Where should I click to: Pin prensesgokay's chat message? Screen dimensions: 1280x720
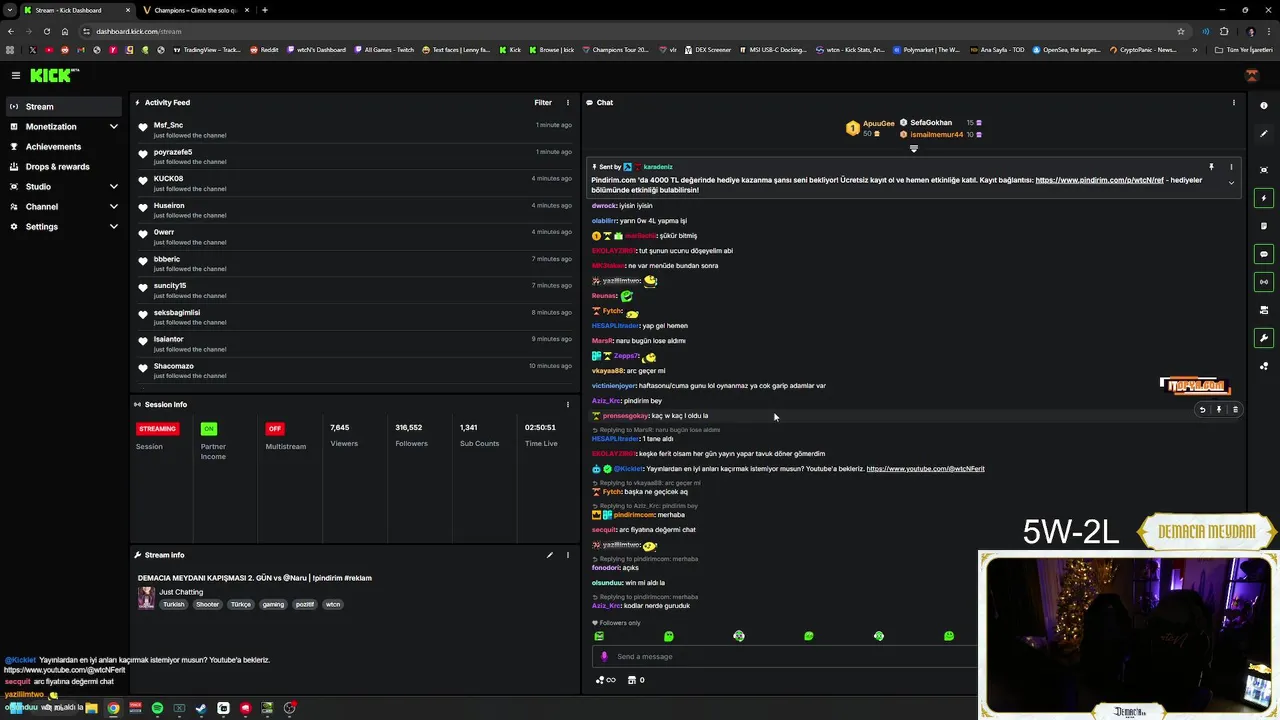click(1218, 409)
